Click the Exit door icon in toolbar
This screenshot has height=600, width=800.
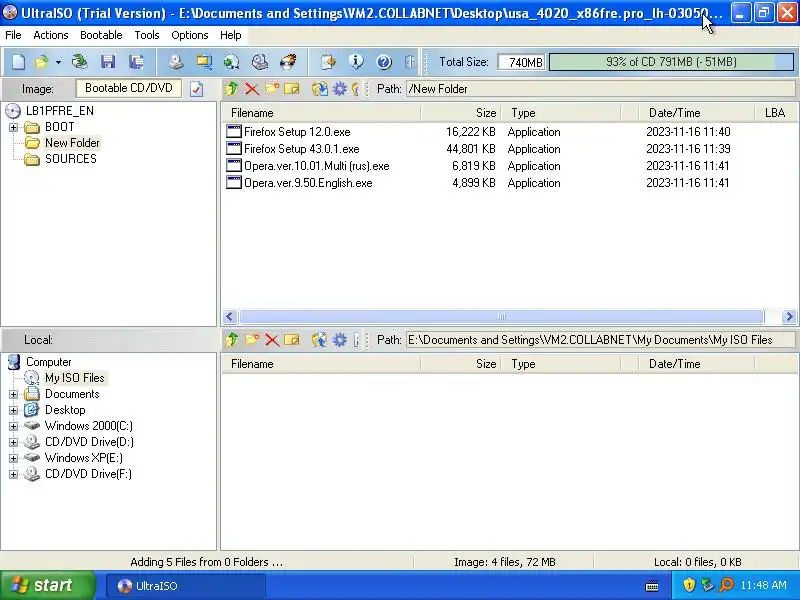coord(410,62)
